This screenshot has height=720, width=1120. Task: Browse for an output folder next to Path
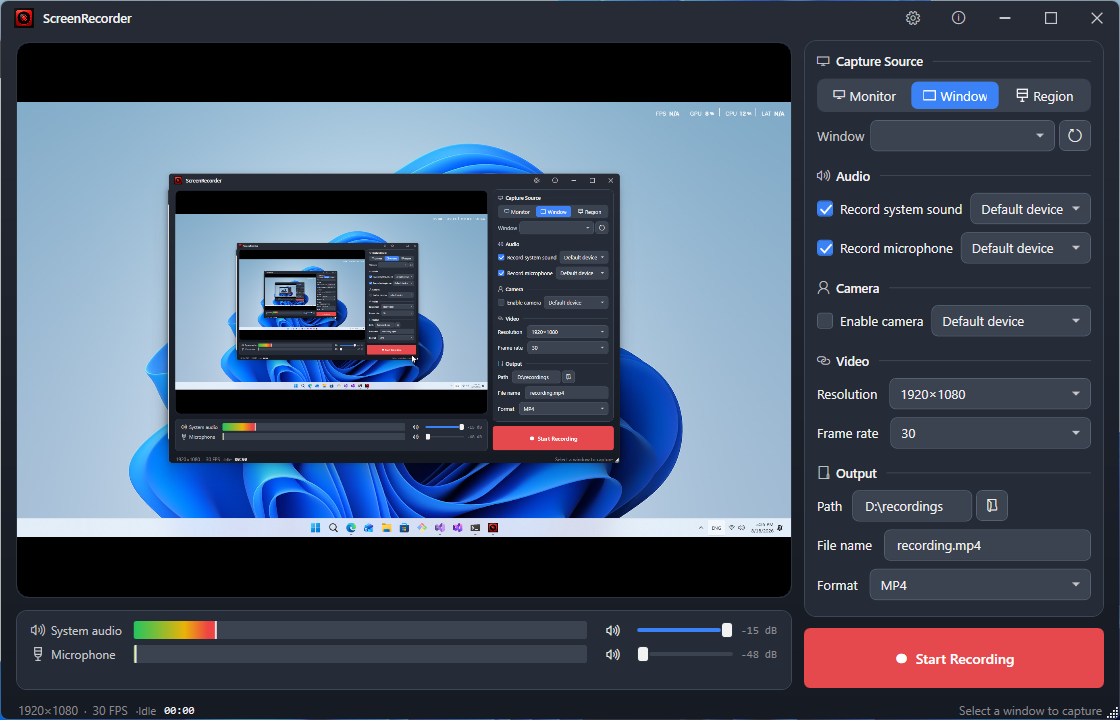[x=992, y=506]
